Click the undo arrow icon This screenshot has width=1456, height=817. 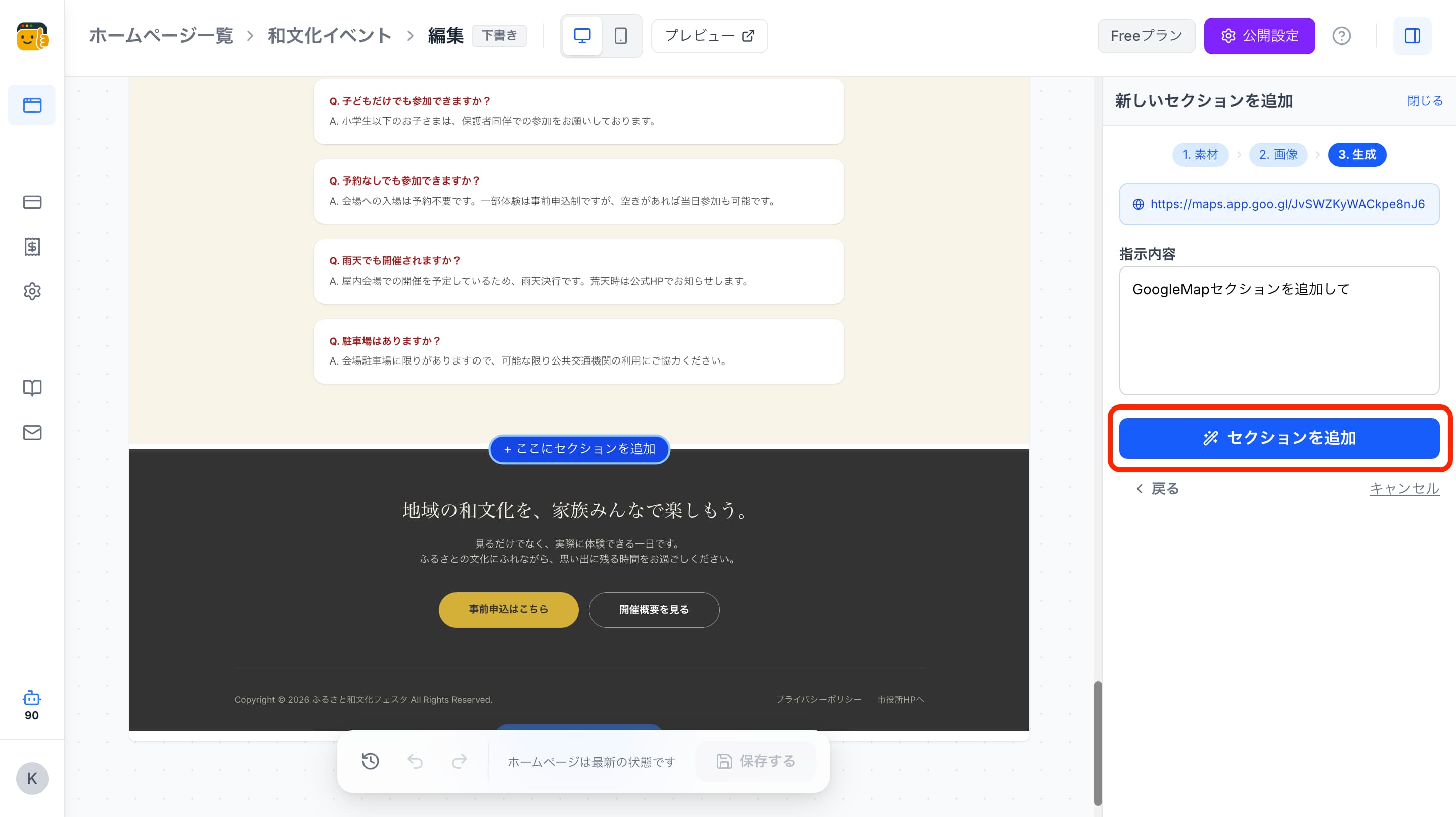pyautogui.click(x=415, y=761)
